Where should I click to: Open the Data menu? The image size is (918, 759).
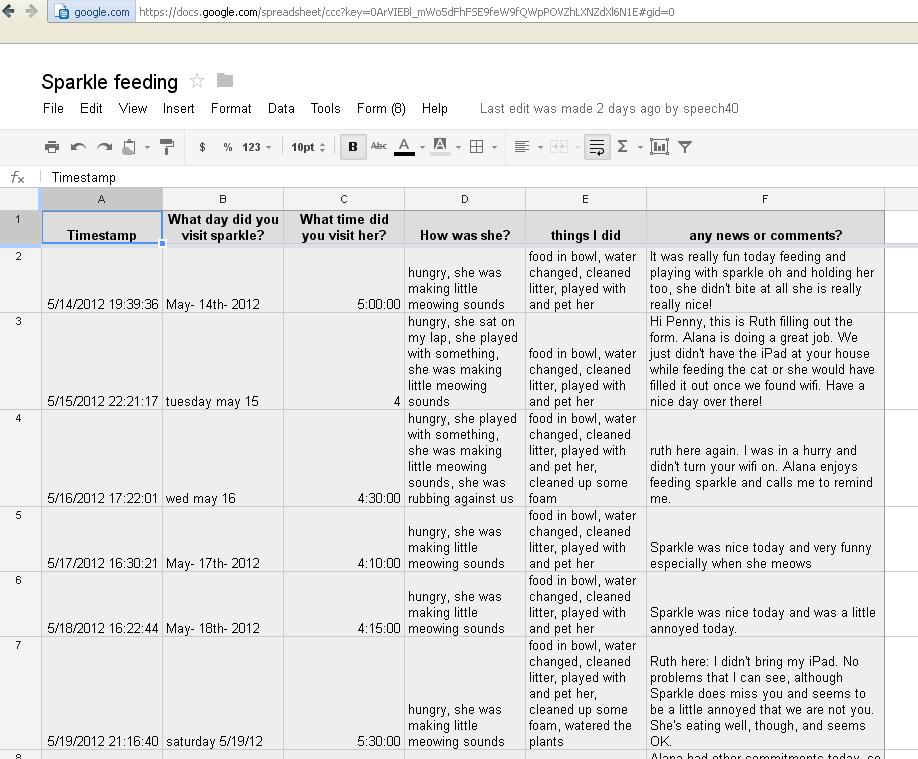point(281,108)
